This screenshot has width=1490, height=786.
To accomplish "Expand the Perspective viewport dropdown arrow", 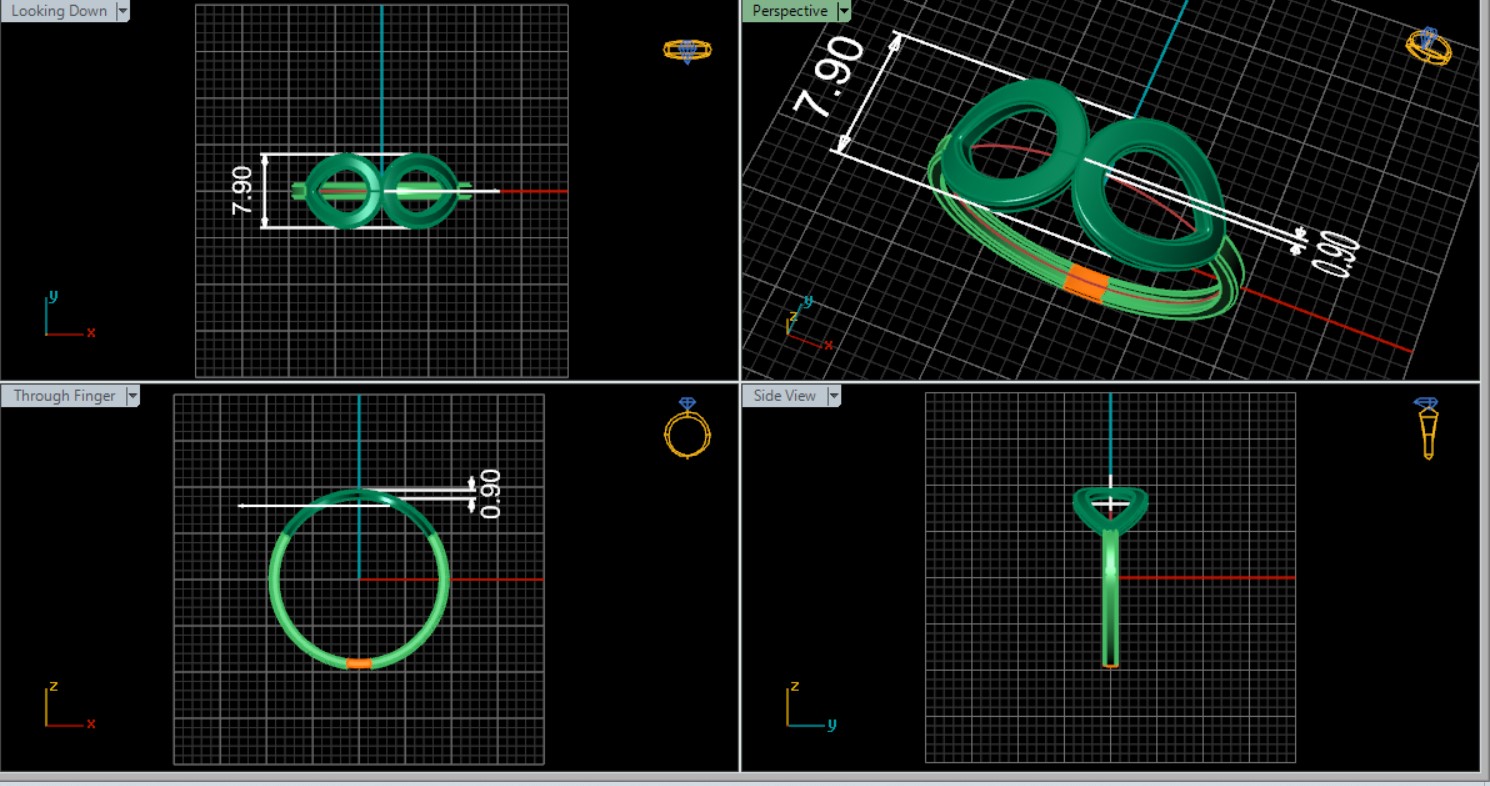I will point(844,11).
